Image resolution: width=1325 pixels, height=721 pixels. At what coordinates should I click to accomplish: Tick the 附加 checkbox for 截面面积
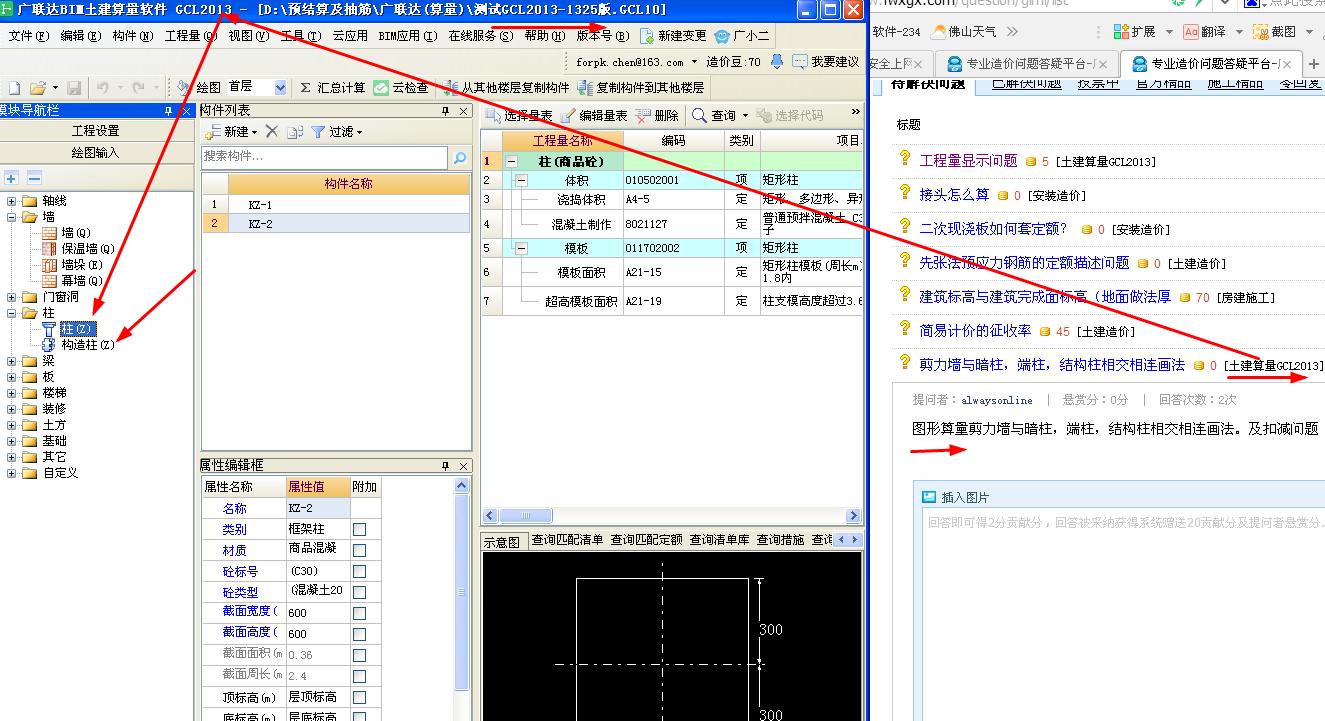click(x=360, y=655)
